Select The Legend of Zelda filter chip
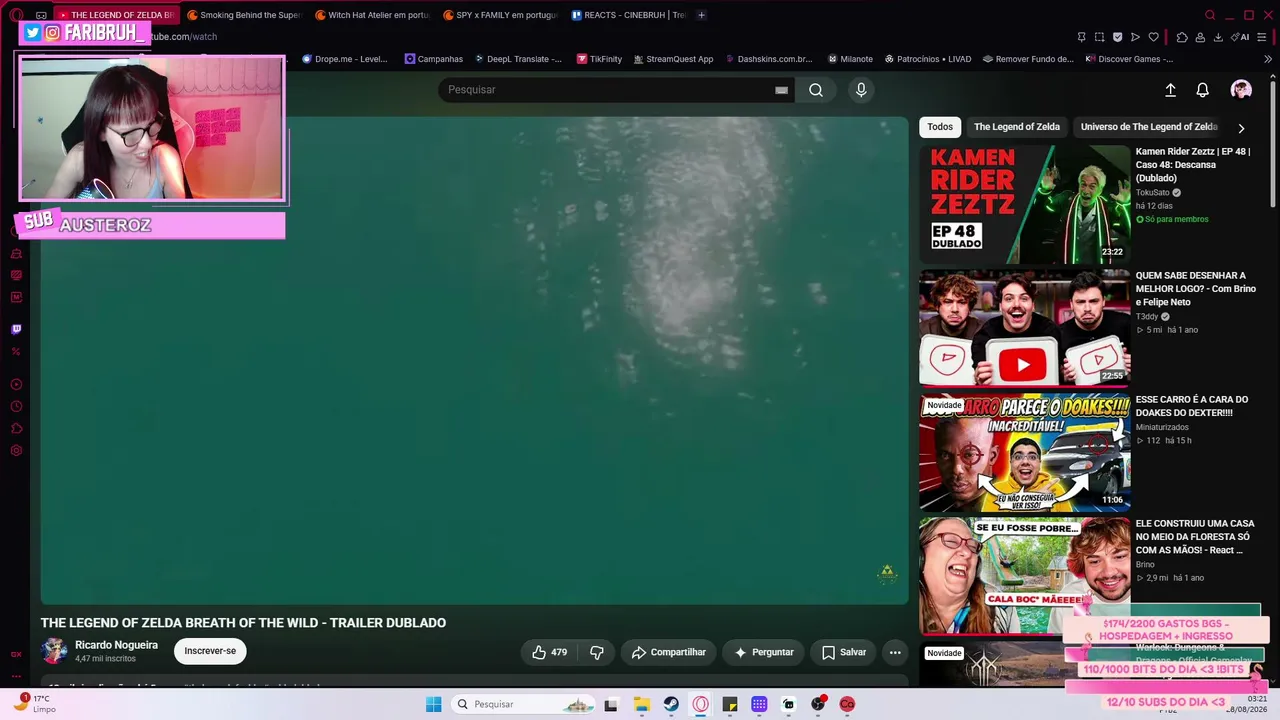1280x720 pixels. point(1017,127)
